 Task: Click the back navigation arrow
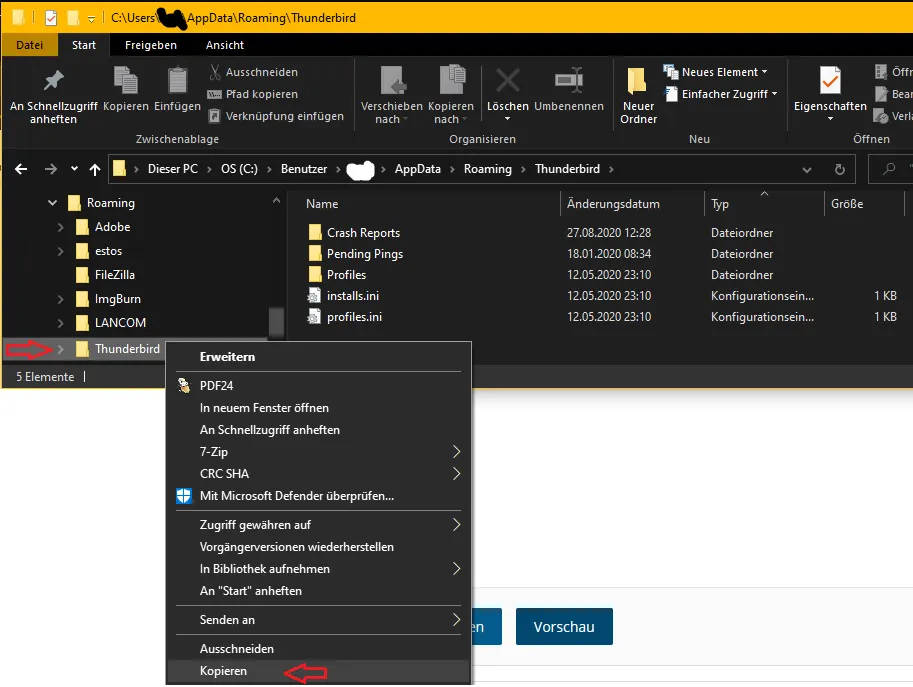[21, 169]
